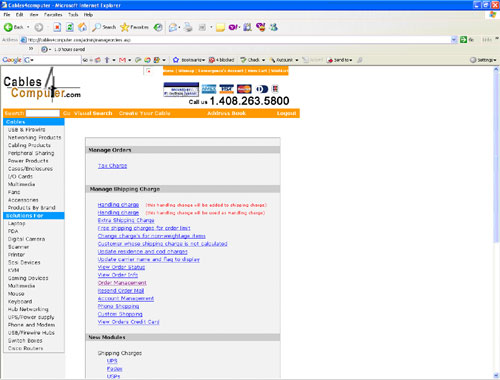The height and width of the screenshot is (380, 500).
Task: Go to Home page icon
Action: click(82, 27)
